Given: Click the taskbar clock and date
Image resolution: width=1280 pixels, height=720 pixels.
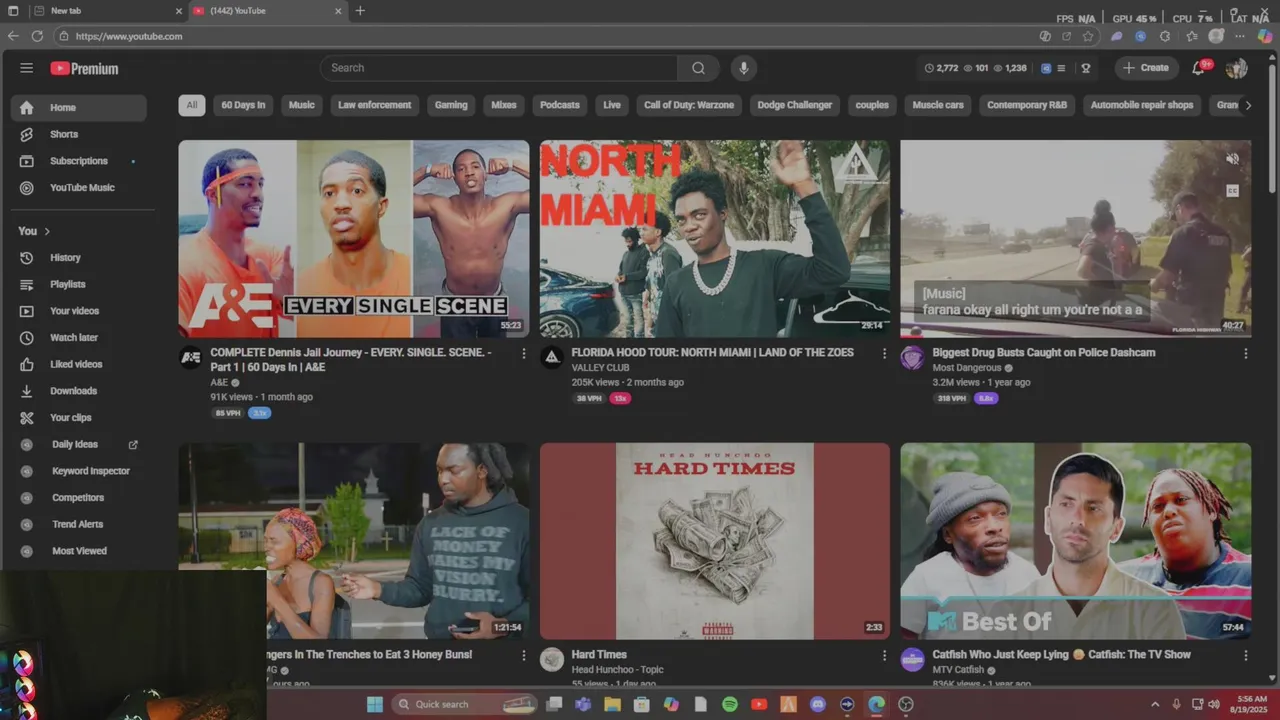Looking at the screenshot, I should coord(1252,704).
